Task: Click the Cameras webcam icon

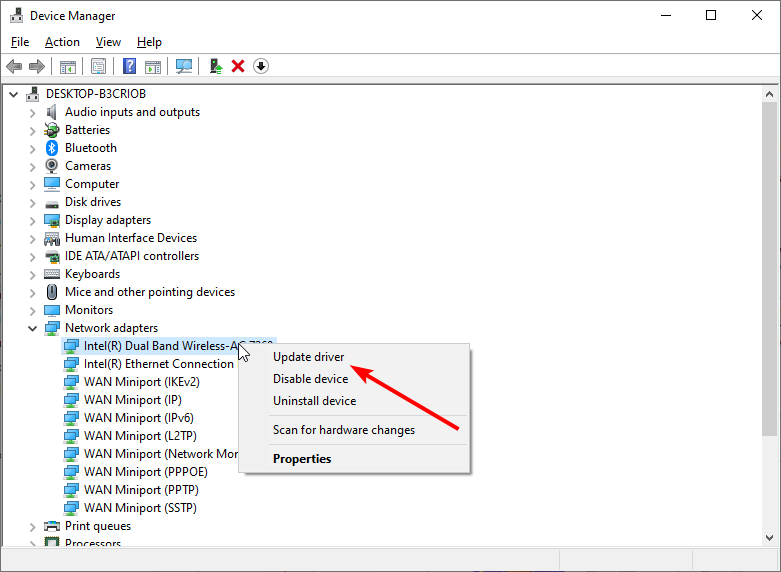Action: [x=52, y=166]
